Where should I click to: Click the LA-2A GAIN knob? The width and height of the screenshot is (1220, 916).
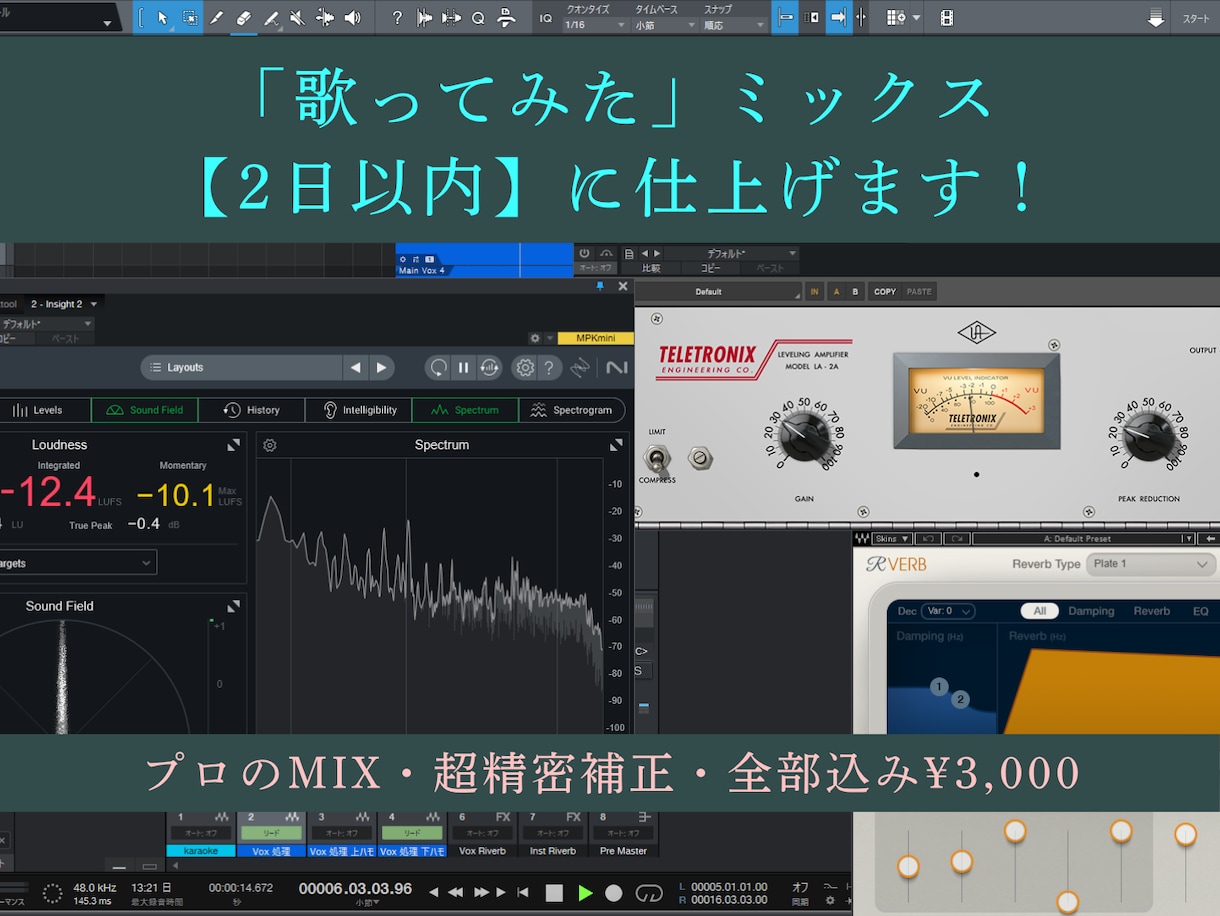pos(803,437)
